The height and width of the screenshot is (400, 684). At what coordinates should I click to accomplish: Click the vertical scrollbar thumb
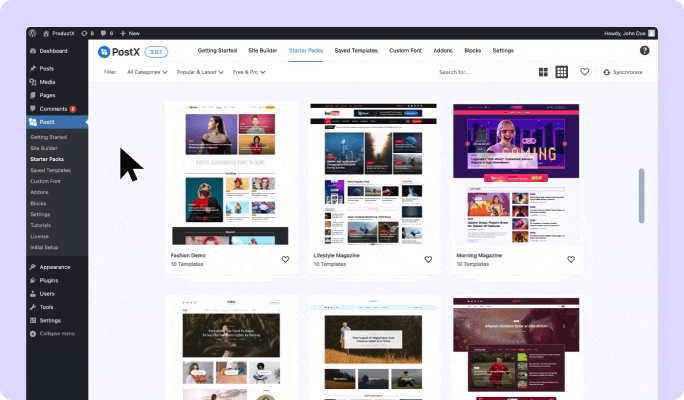[x=641, y=195]
